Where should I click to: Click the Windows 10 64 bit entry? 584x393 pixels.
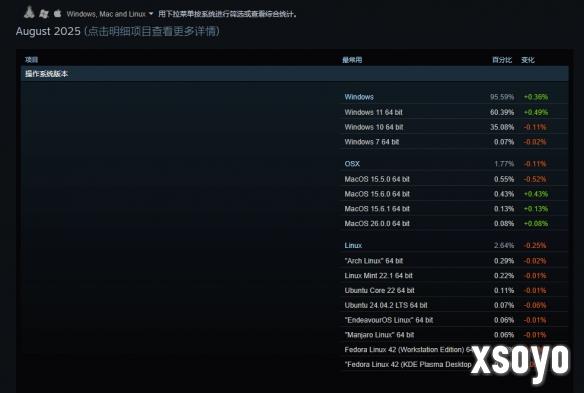tap(374, 127)
